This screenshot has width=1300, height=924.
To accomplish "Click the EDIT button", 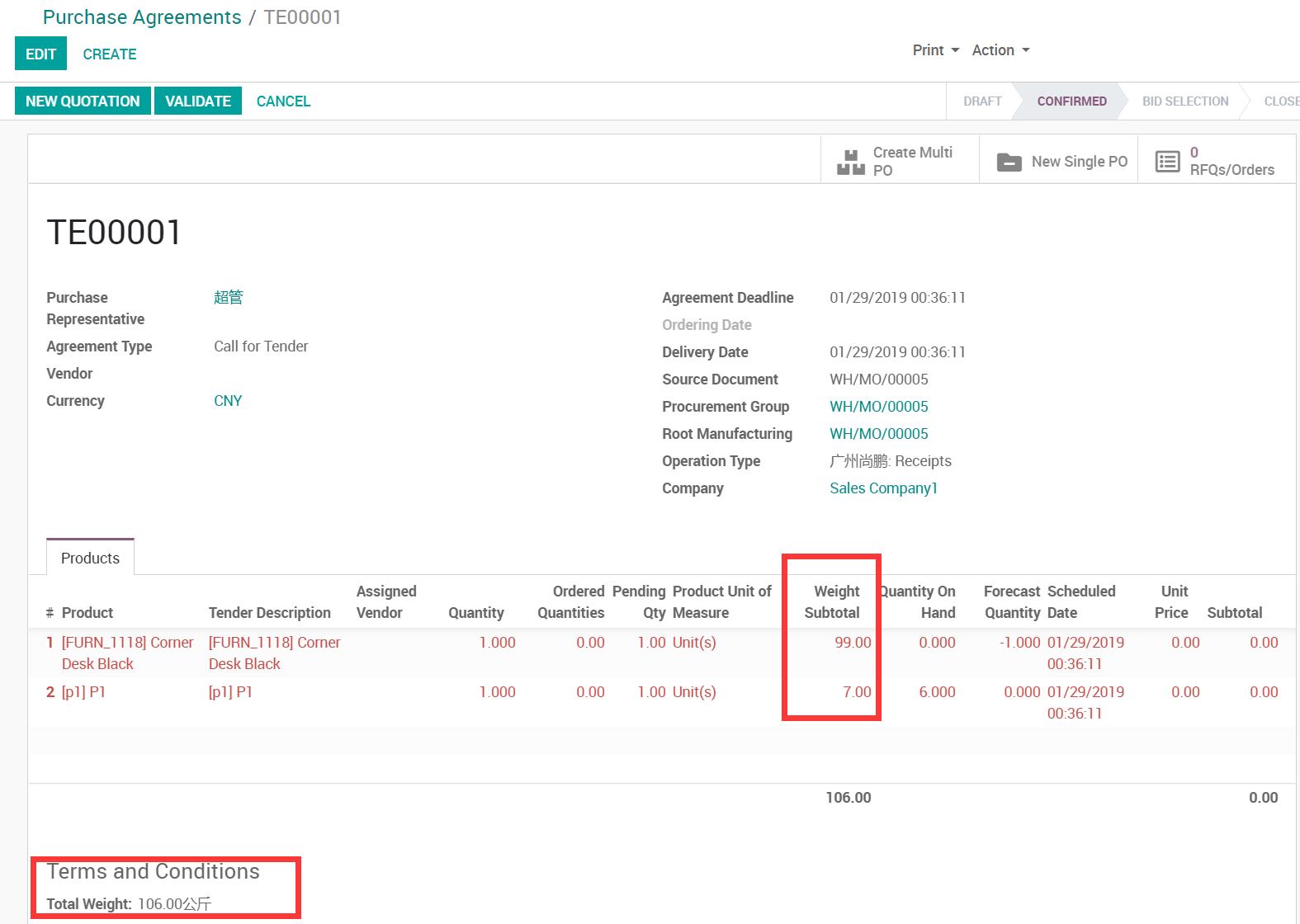I will pos(40,54).
